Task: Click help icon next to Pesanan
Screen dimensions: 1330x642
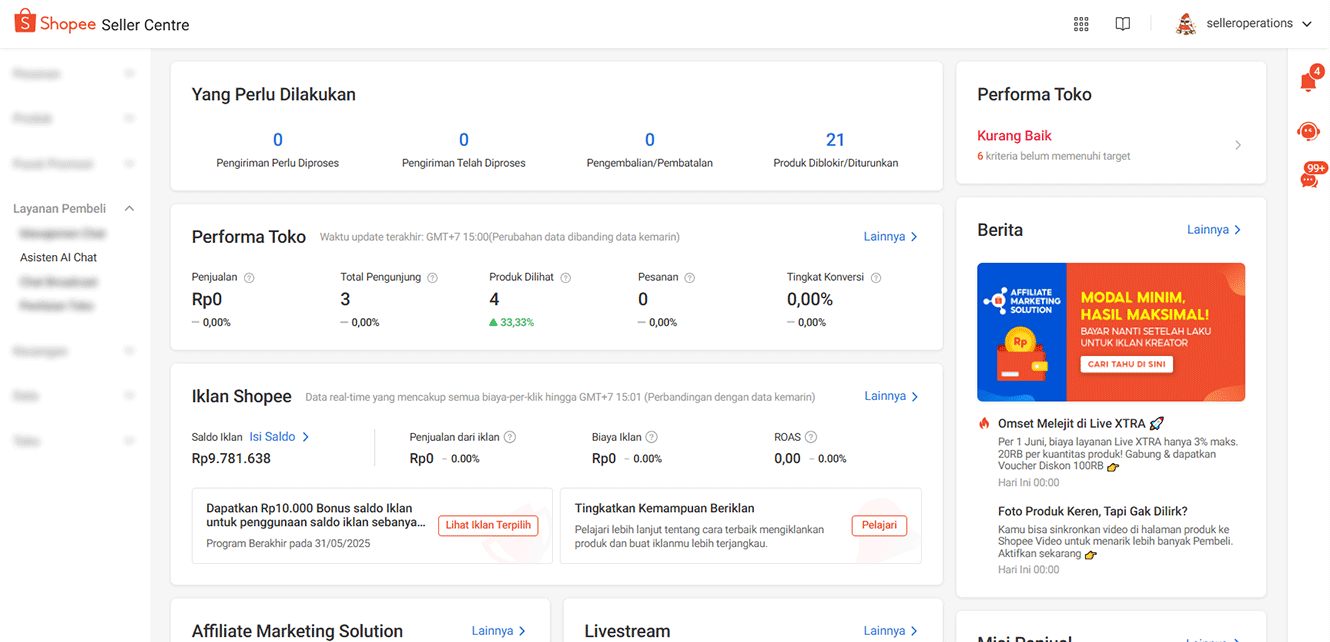Action: pos(689,278)
